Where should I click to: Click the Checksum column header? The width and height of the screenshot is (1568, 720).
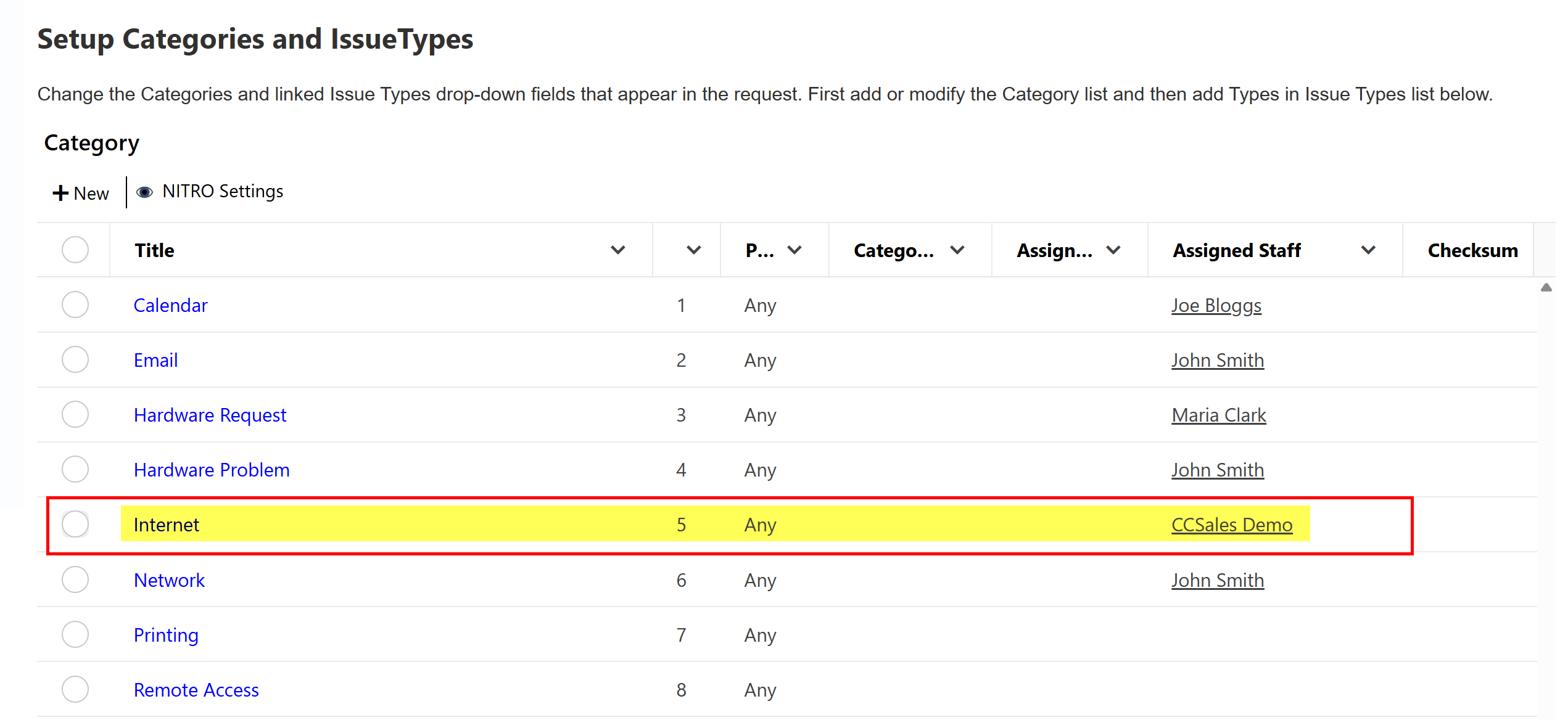1472,250
